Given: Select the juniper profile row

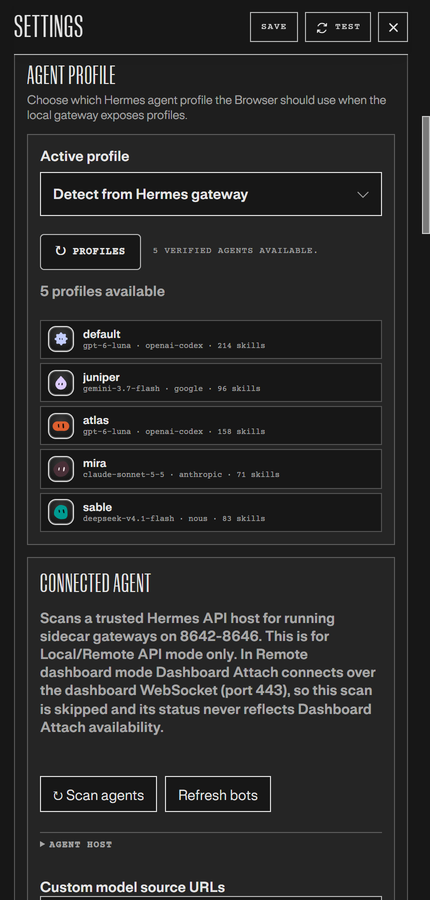Looking at the screenshot, I should (211, 382).
